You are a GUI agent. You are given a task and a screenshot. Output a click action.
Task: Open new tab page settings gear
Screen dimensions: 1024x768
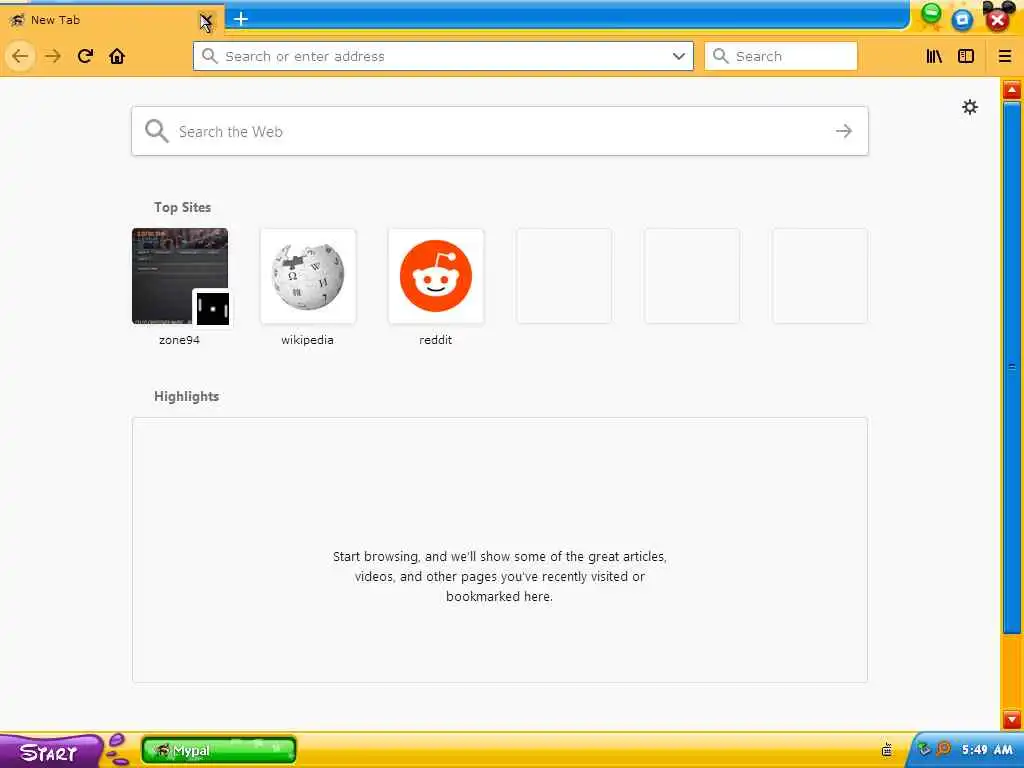(x=970, y=107)
